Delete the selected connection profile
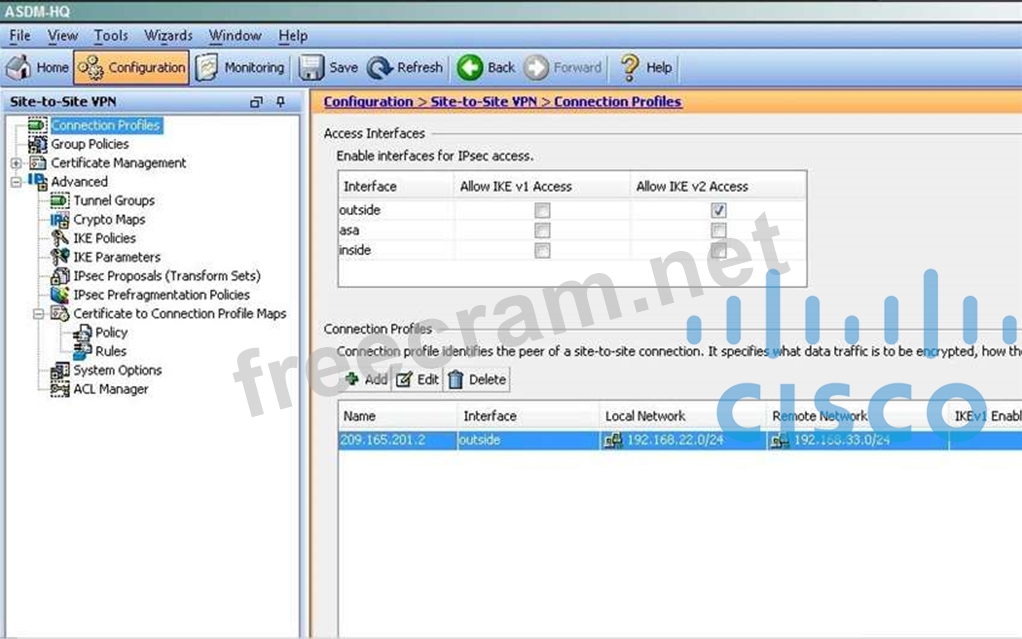Image resolution: width=1022 pixels, height=639 pixels. [477, 380]
